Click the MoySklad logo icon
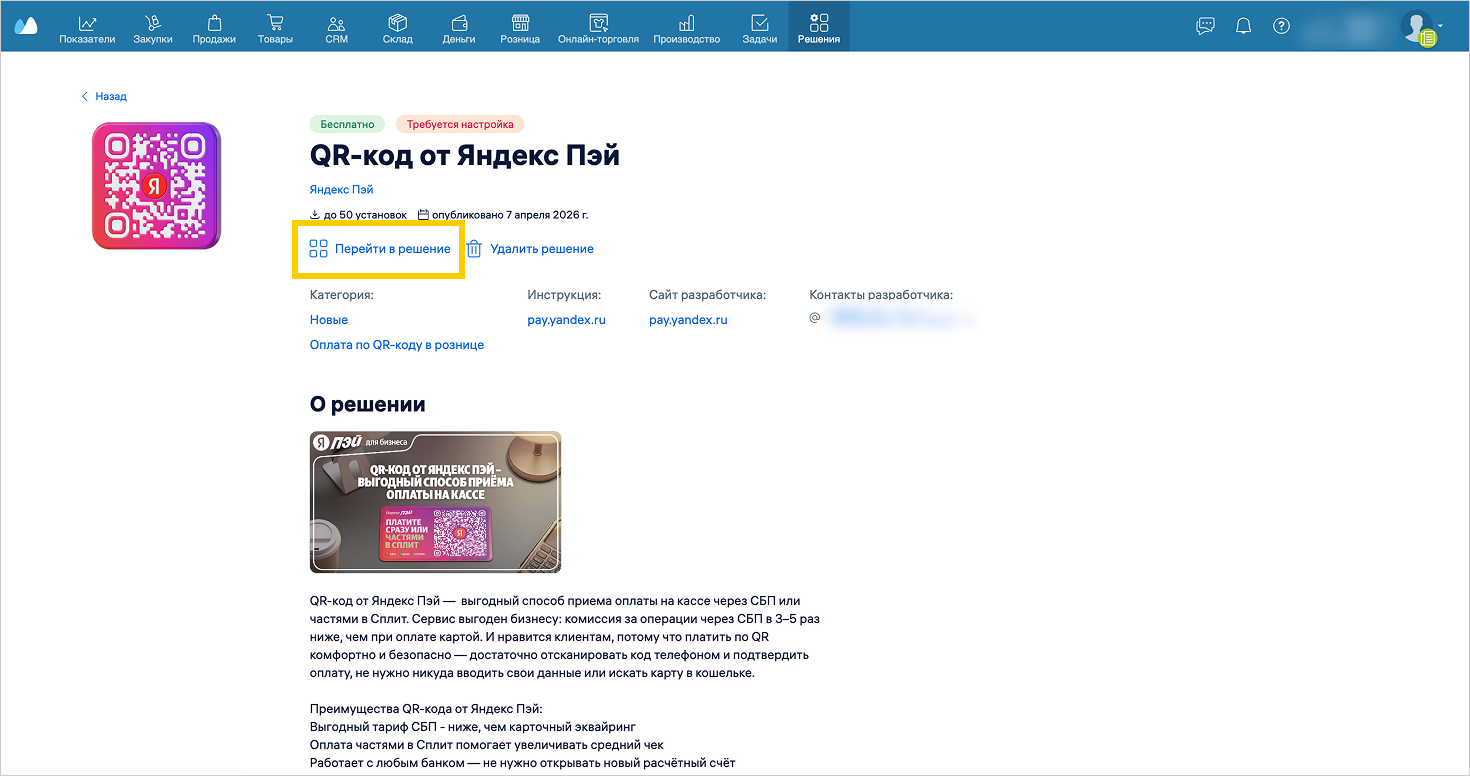Screen dimensions: 1470x776 pos(26,26)
